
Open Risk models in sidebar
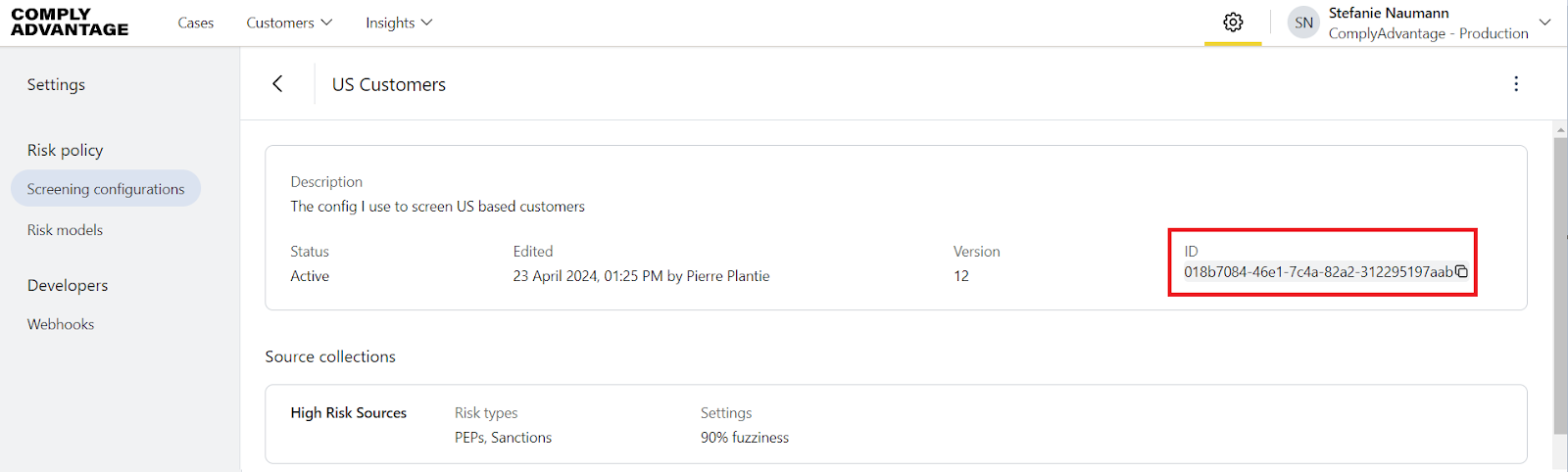(x=65, y=230)
